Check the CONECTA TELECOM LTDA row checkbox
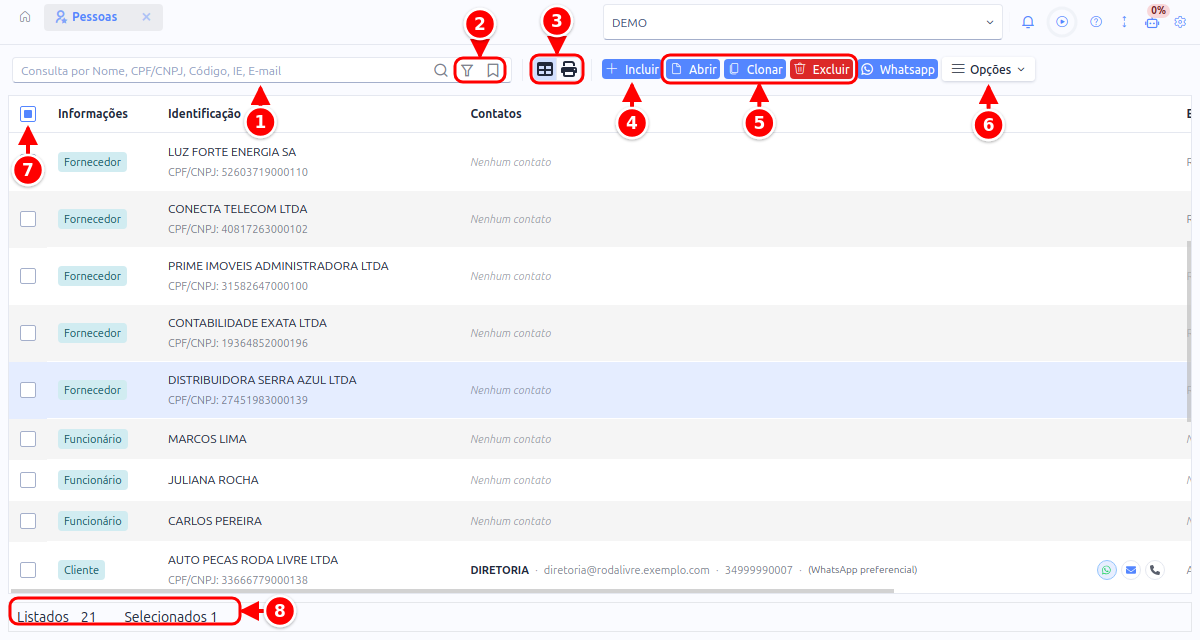This screenshot has height=640, width=1200. click(28, 219)
